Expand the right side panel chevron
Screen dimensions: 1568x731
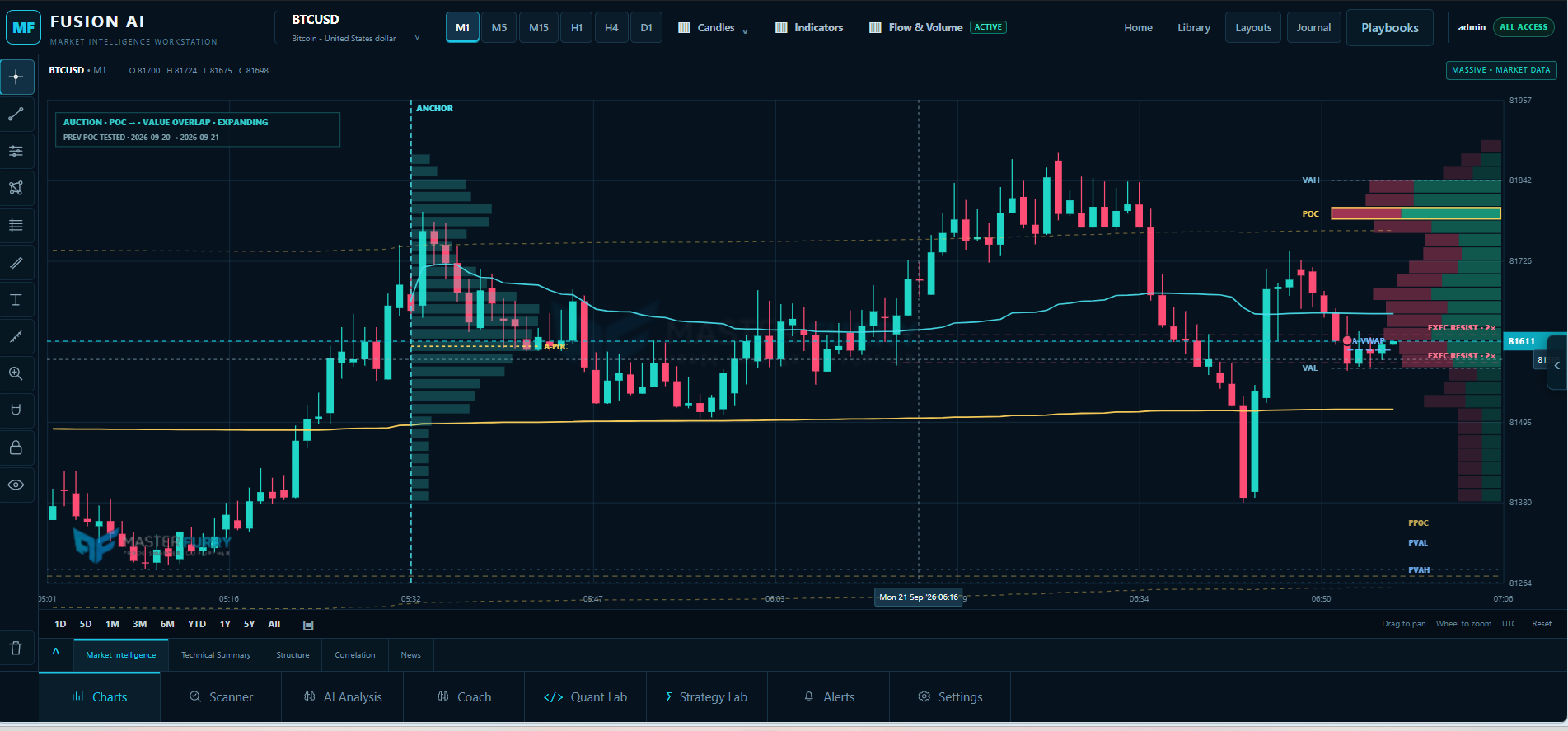pyautogui.click(x=1556, y=365)
